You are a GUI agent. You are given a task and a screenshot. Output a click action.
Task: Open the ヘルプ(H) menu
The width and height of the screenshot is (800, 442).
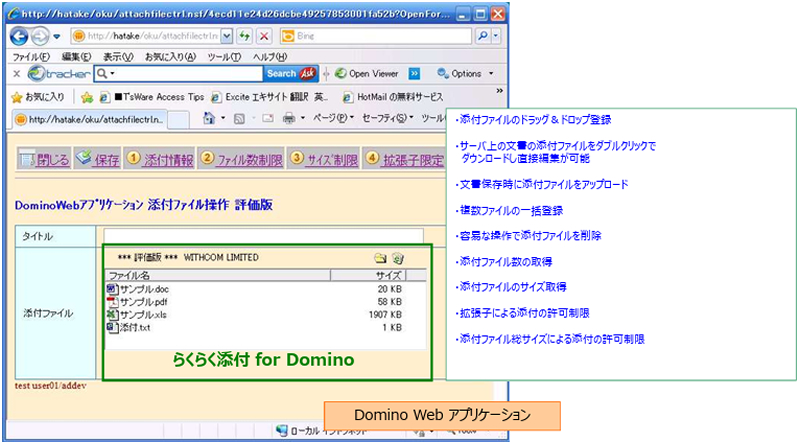pos(270,57)
